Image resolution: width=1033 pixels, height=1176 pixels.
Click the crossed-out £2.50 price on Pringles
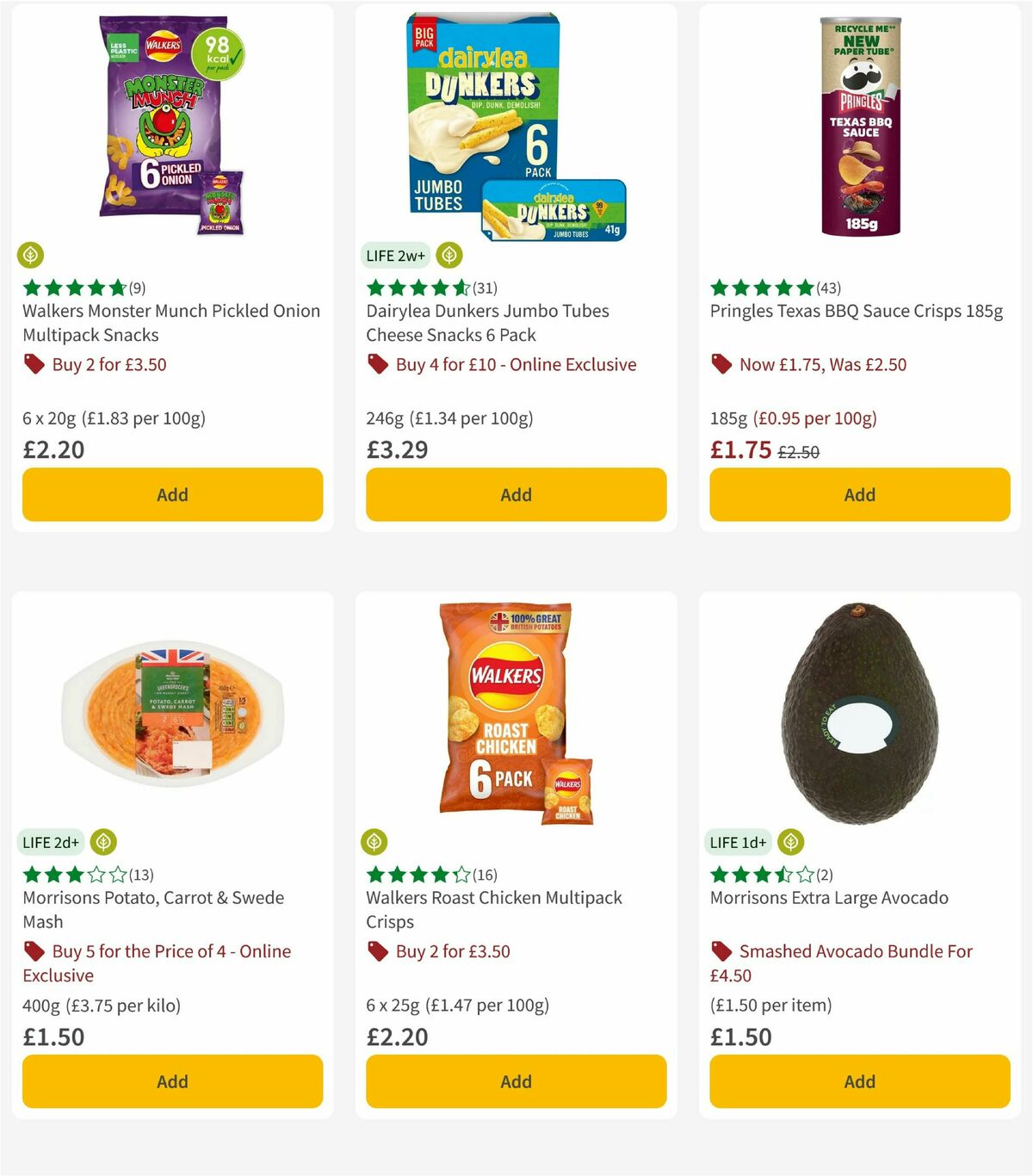[x=800, y=449]
